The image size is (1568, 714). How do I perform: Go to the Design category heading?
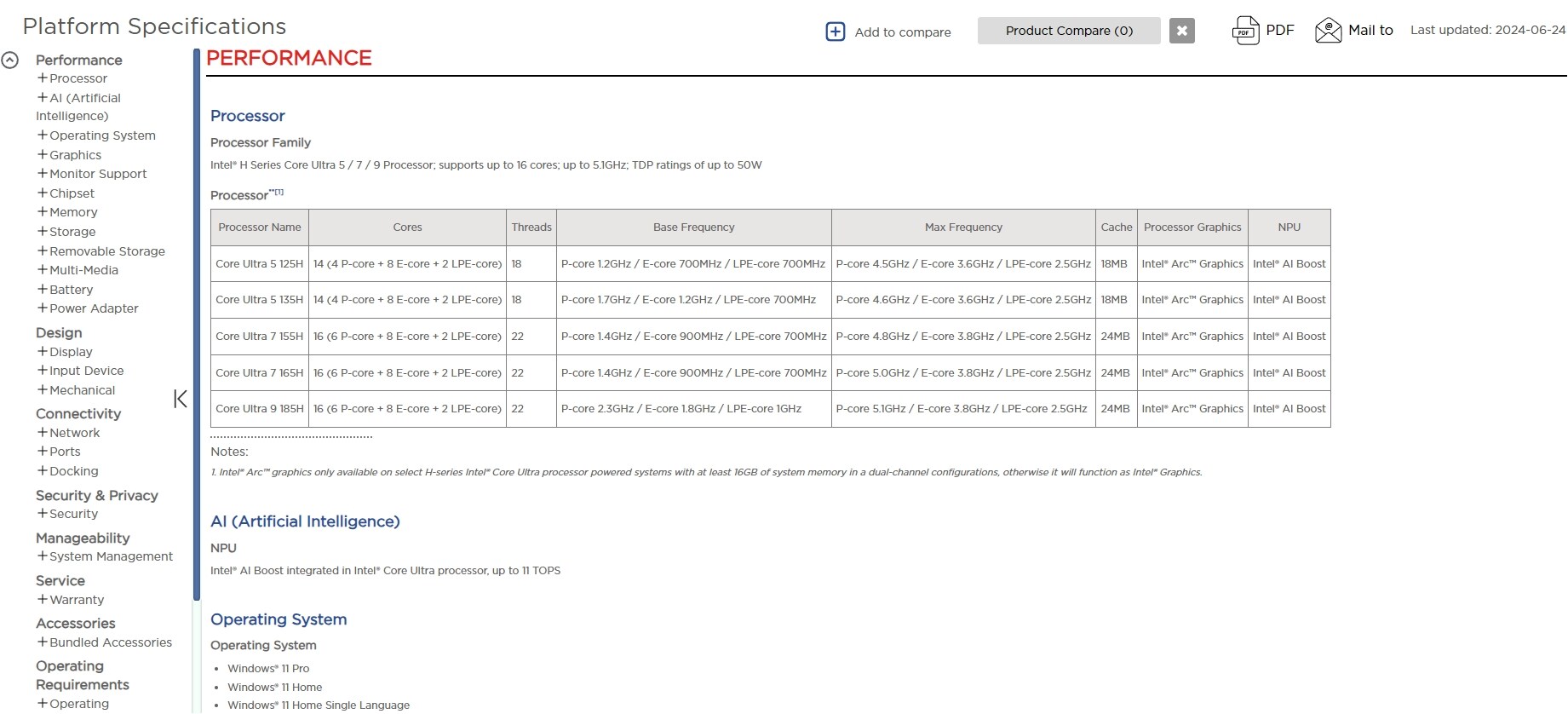click(59, 333)
